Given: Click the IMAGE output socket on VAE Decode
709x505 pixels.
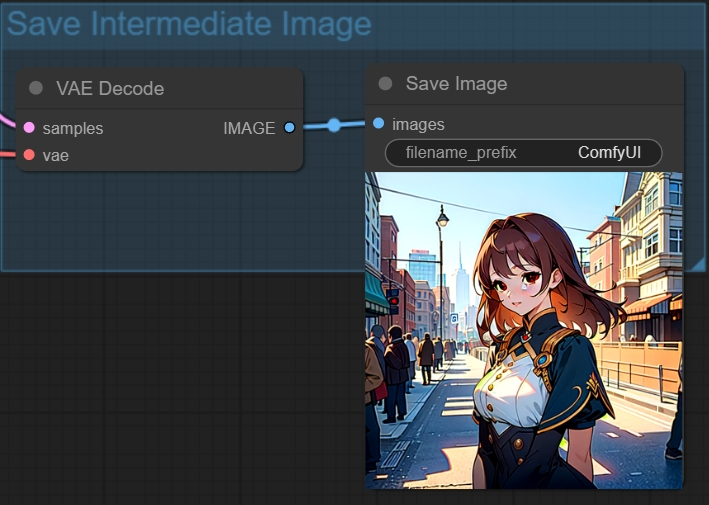Looking at the screenshot, I should click(289, 128).
